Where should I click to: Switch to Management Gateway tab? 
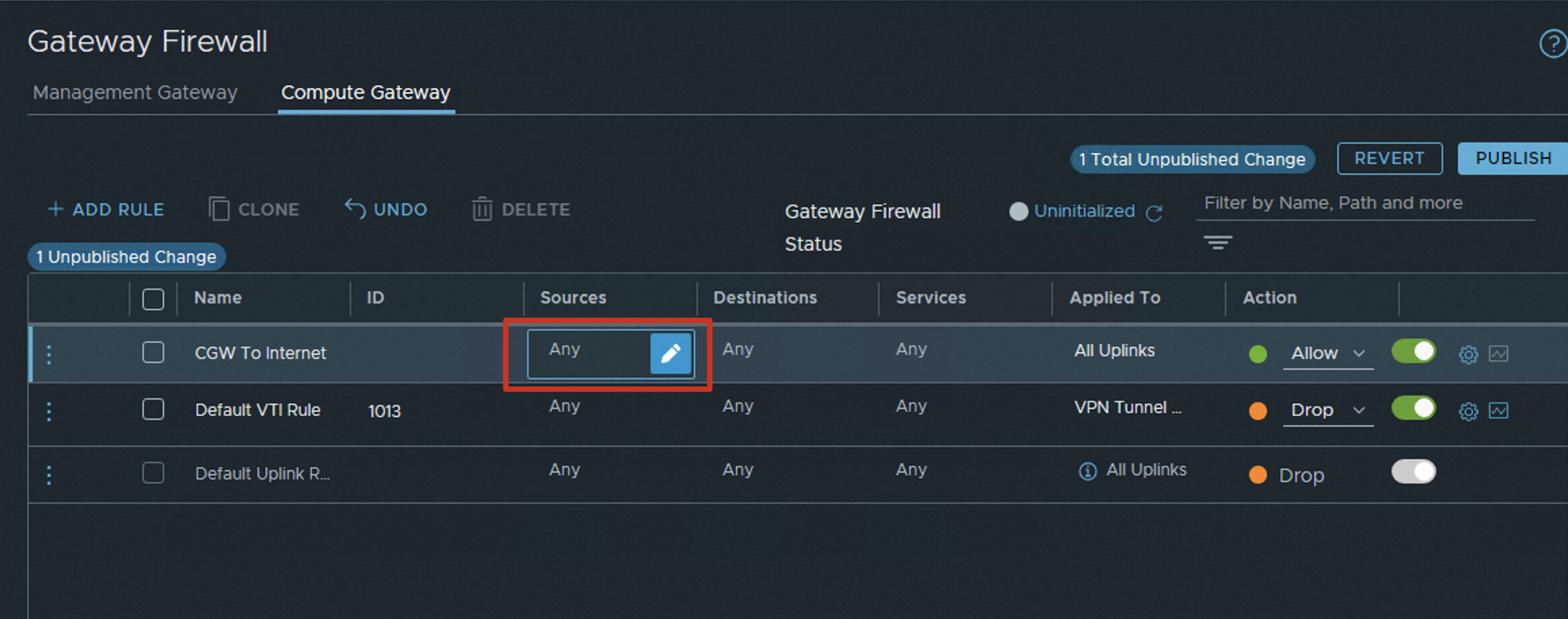[135, 92]
